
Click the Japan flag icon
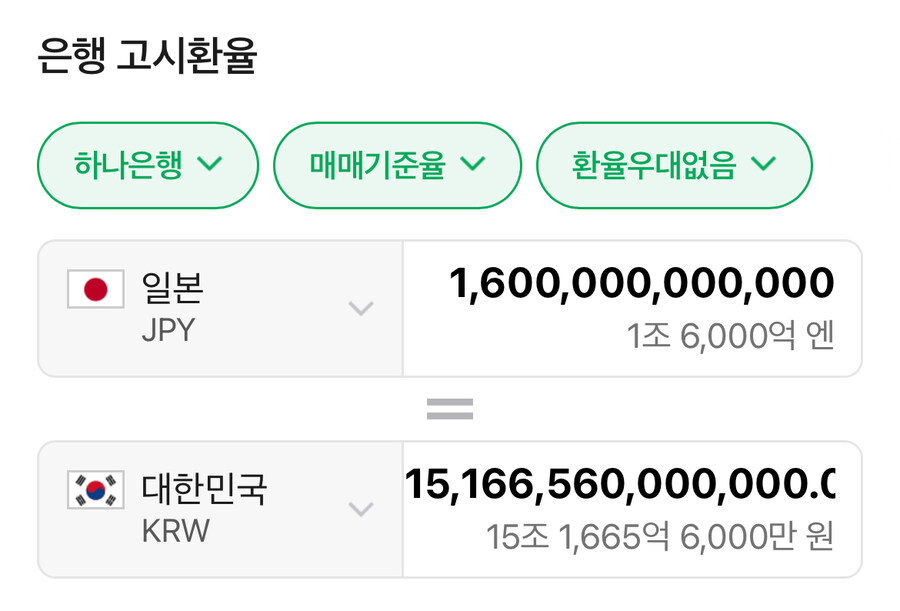[95, 289]
